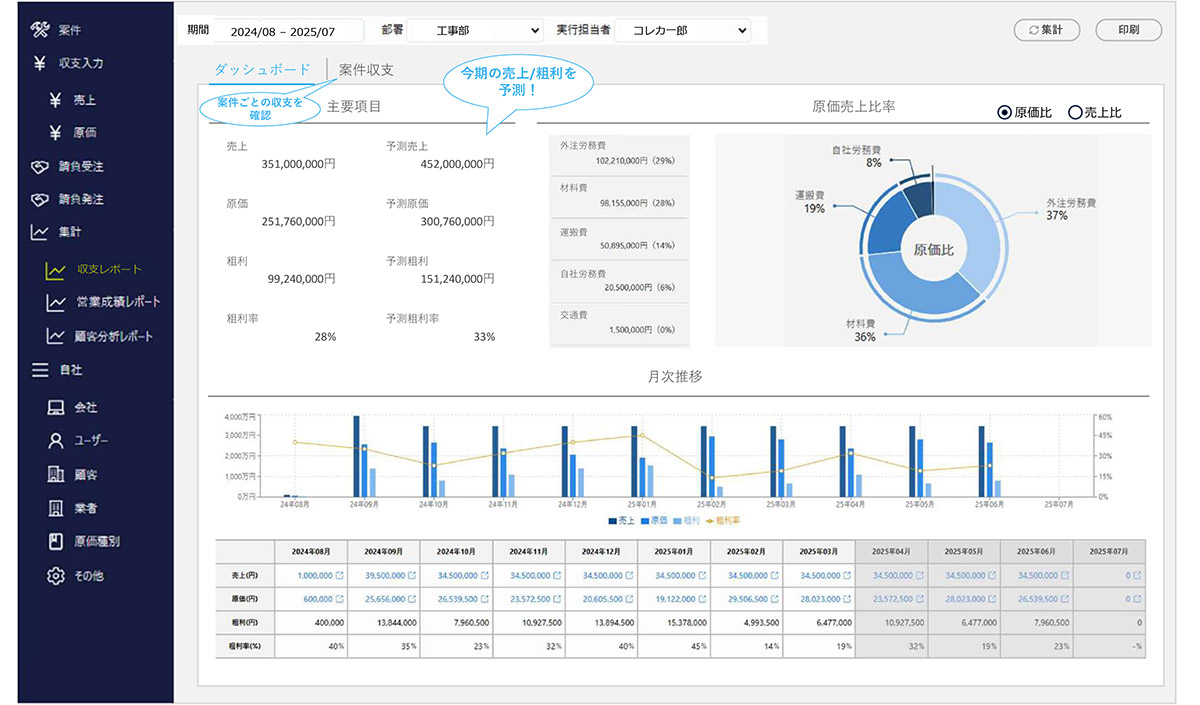Open 収支入力 yen icon in sidebar

tap(40, 64)
